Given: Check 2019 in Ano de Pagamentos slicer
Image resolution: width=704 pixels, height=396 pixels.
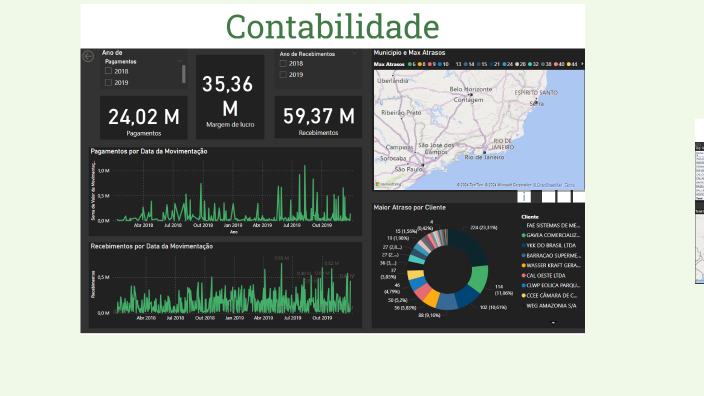Looking at the screenshot, I should [108, 83].
